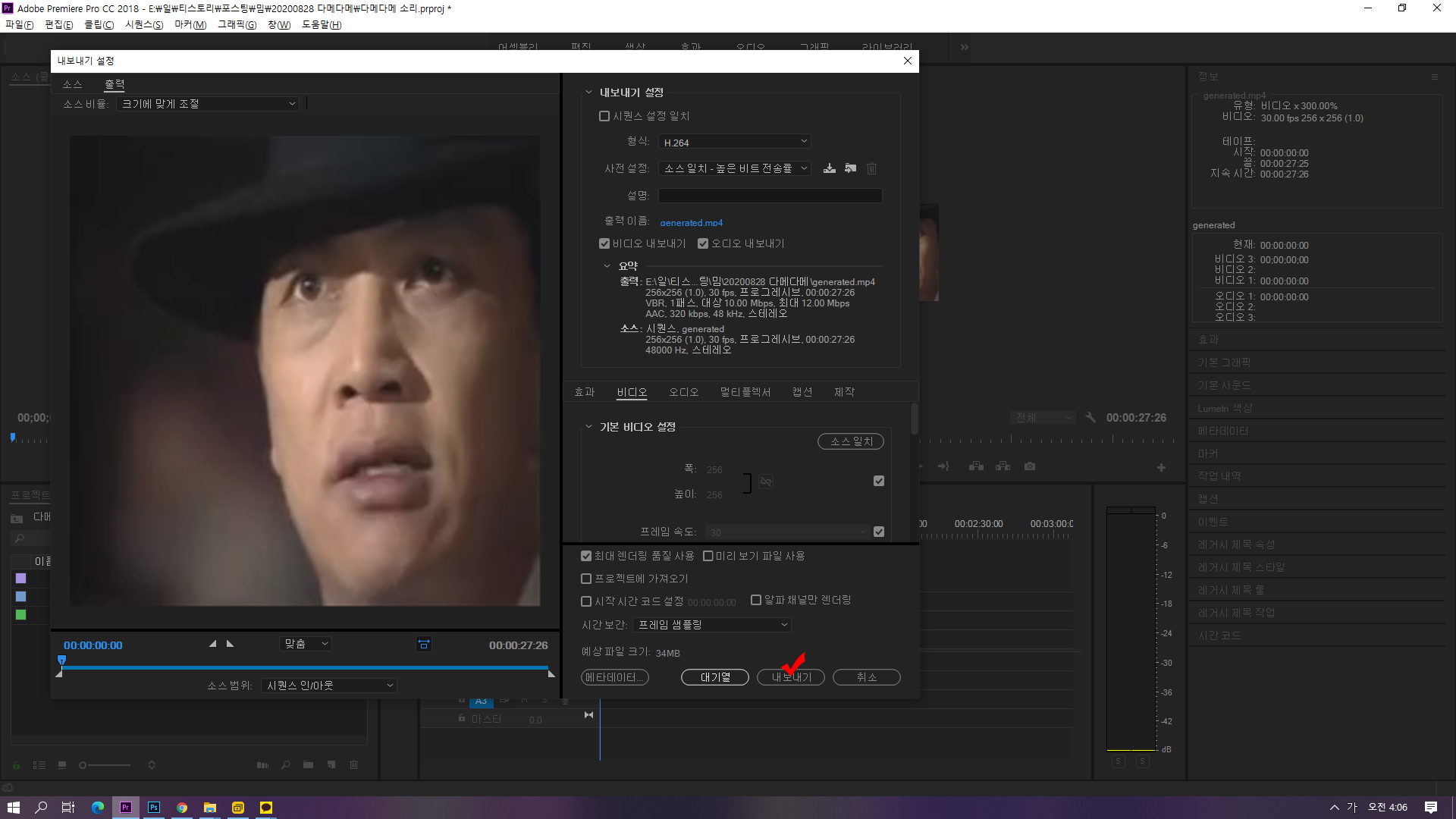Toggle 최대 렌더링 품질 사용 checkbox
This screenshot has height=819, width=1456.
(x=586, y=556)
